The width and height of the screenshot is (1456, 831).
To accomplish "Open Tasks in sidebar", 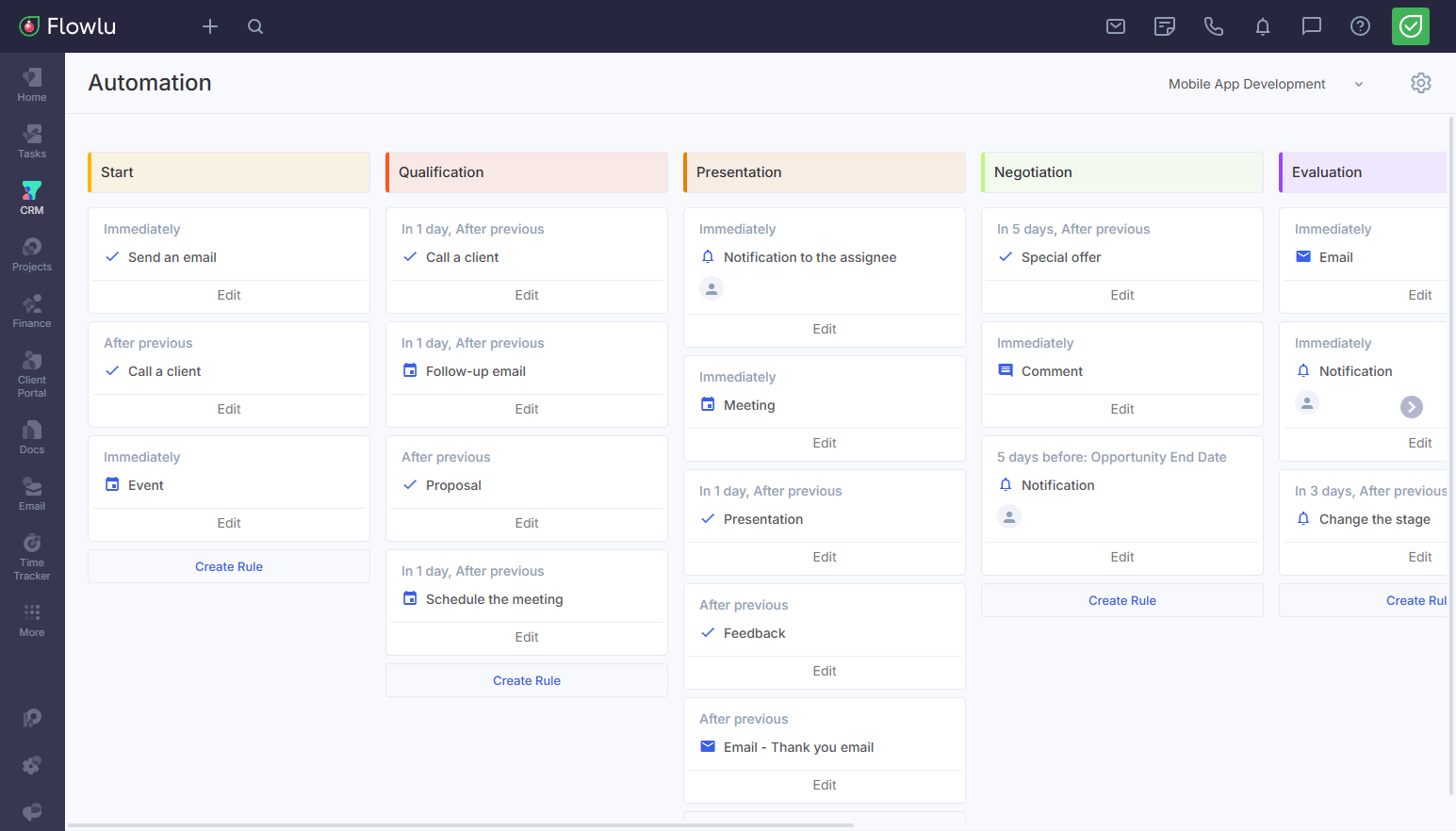I will (32, 141).
